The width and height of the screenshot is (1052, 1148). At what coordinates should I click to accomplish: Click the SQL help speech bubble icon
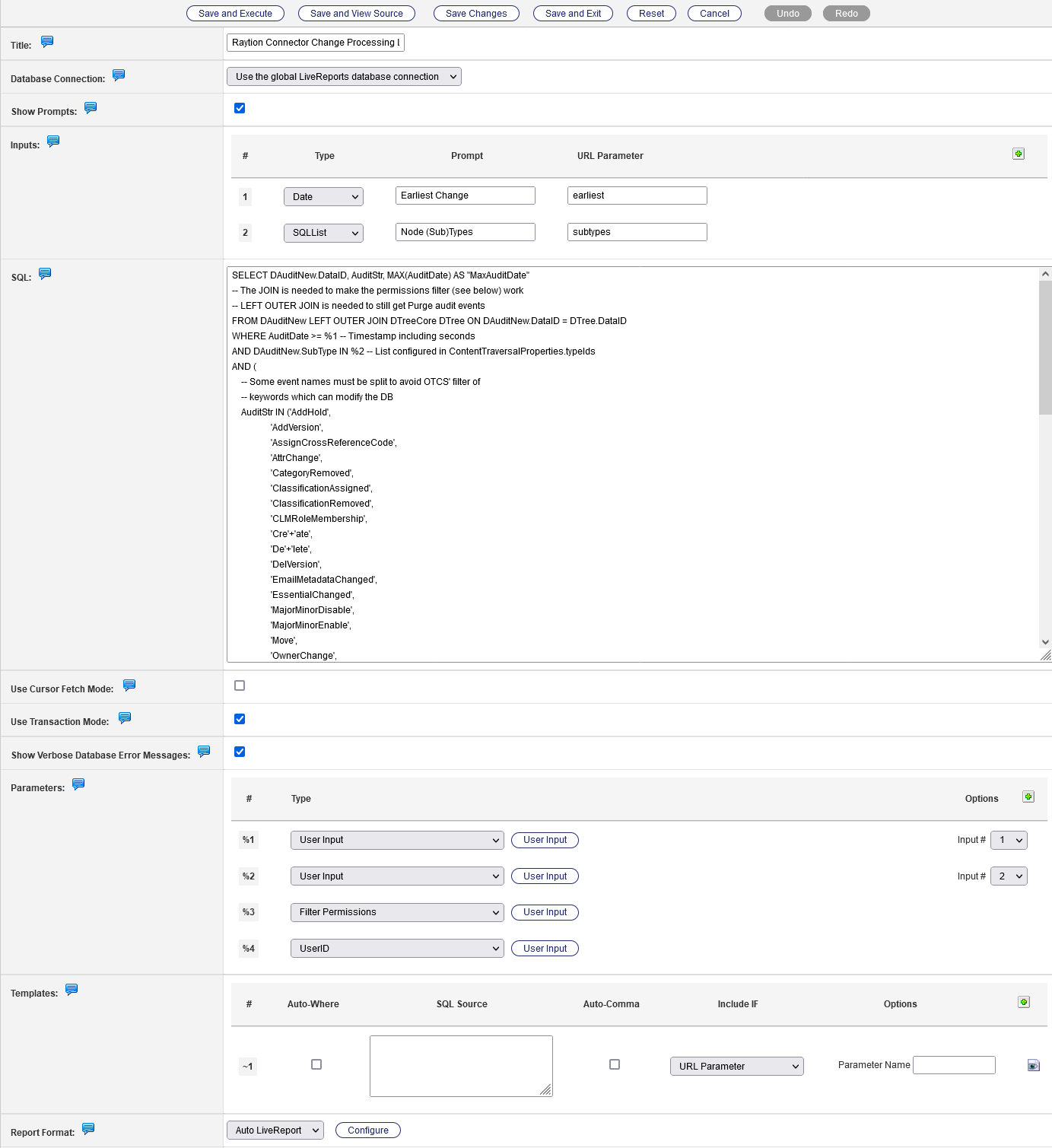coord(45,273)
